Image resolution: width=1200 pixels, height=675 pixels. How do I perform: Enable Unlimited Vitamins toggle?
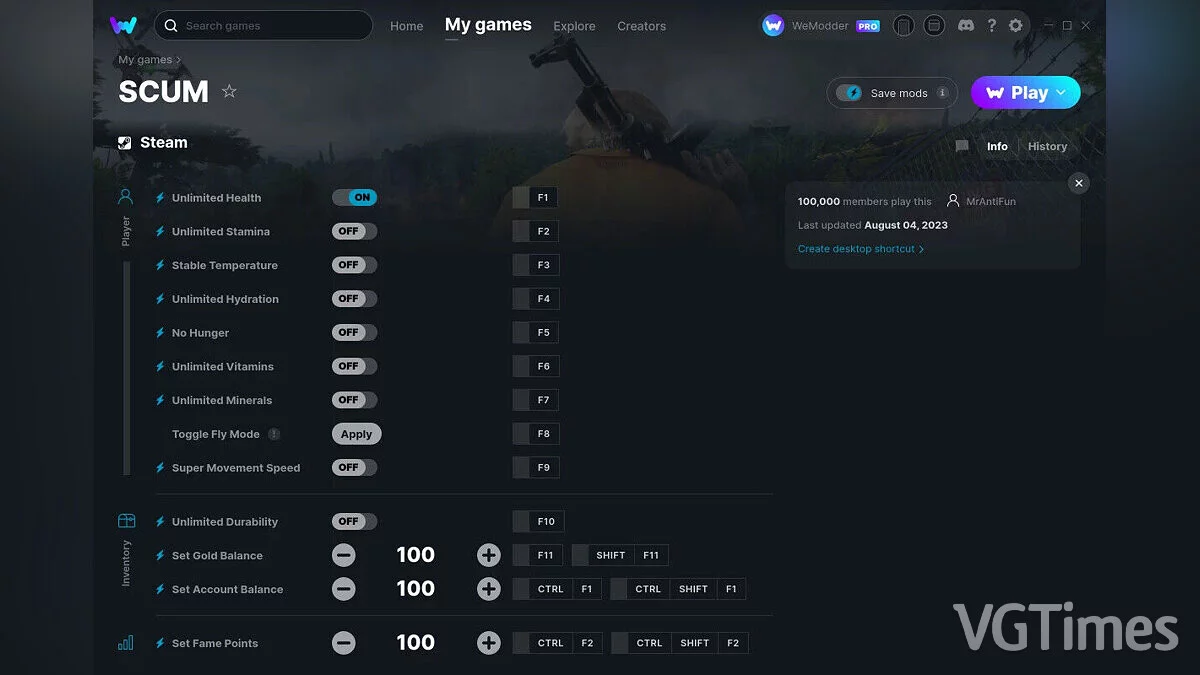354,366
